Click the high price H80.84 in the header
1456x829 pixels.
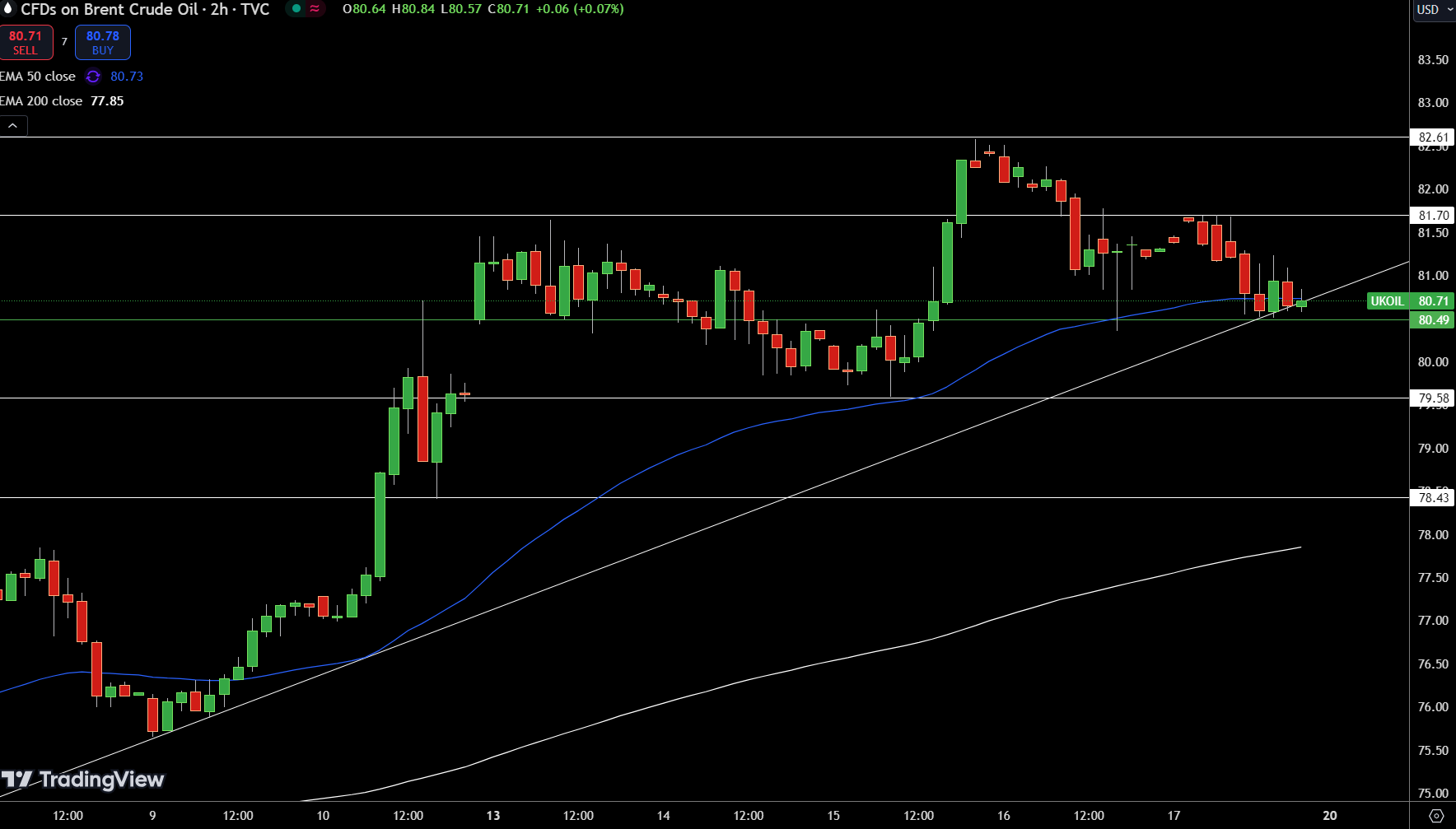pyautogui.click(x=413, y=9)
